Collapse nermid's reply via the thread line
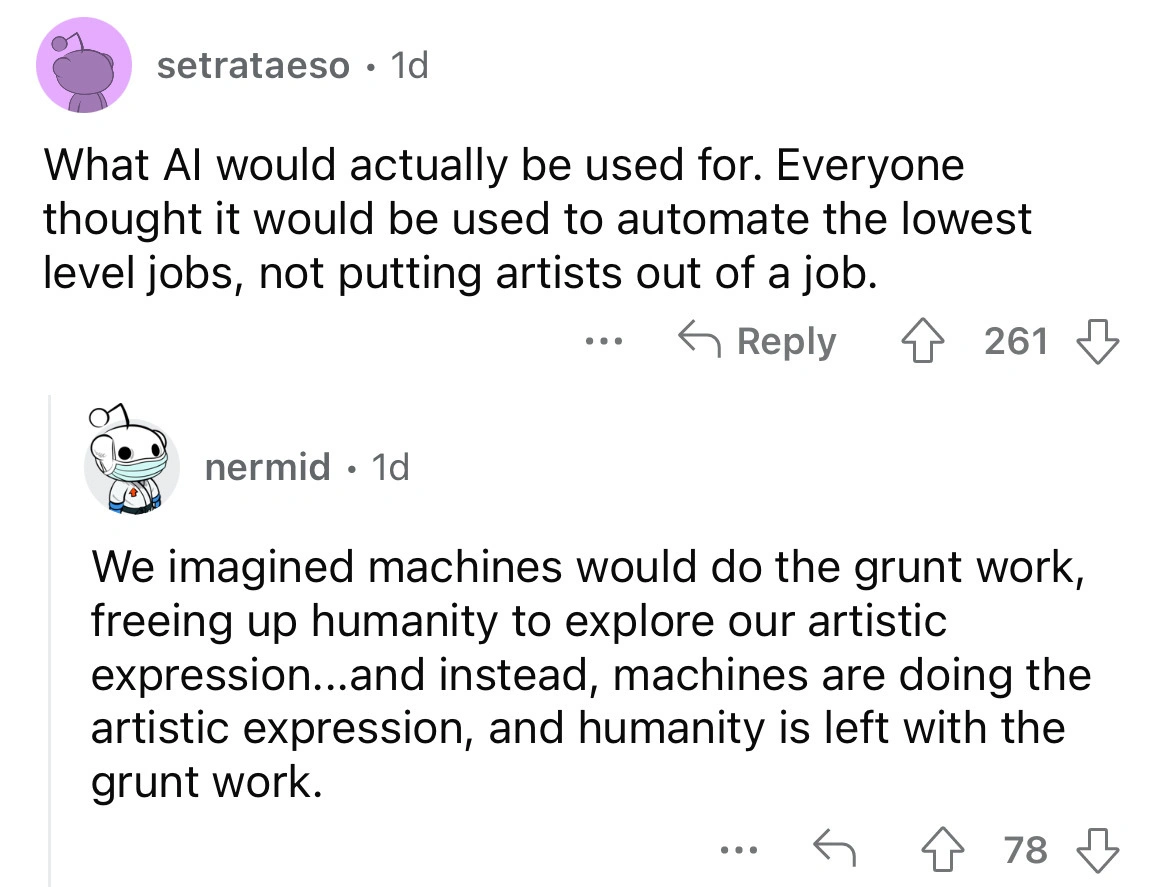The height and width of the screenshot is (887, 1170). point(50,640)
